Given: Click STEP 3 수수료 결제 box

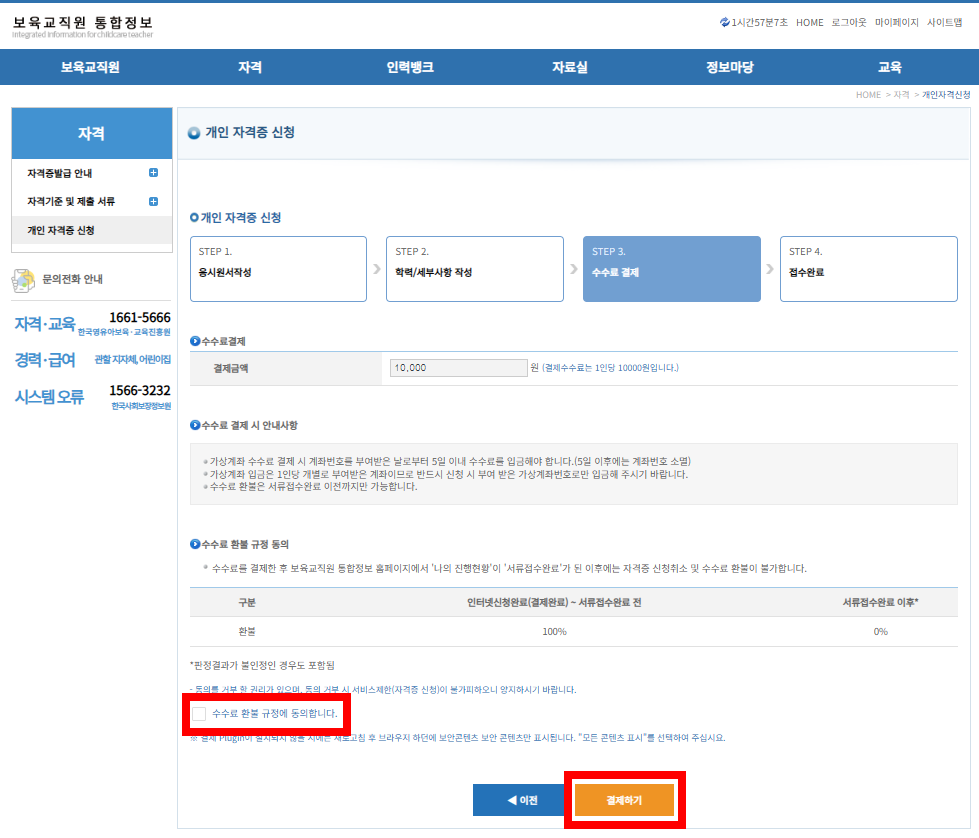Looking at the screenshot, I should click(x=672, y=269).
